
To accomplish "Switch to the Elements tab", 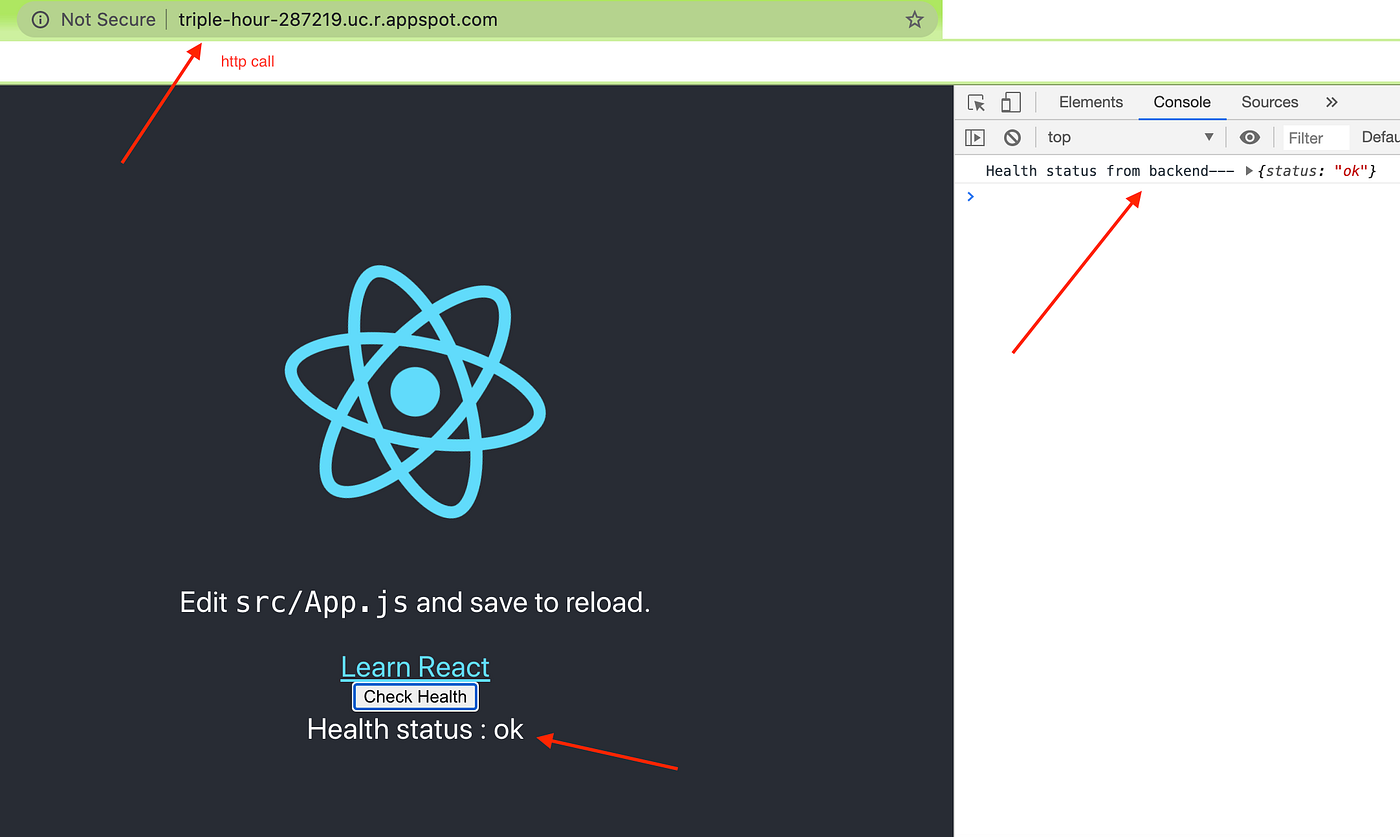I will pyautogui.click(x=1090, y=102).
